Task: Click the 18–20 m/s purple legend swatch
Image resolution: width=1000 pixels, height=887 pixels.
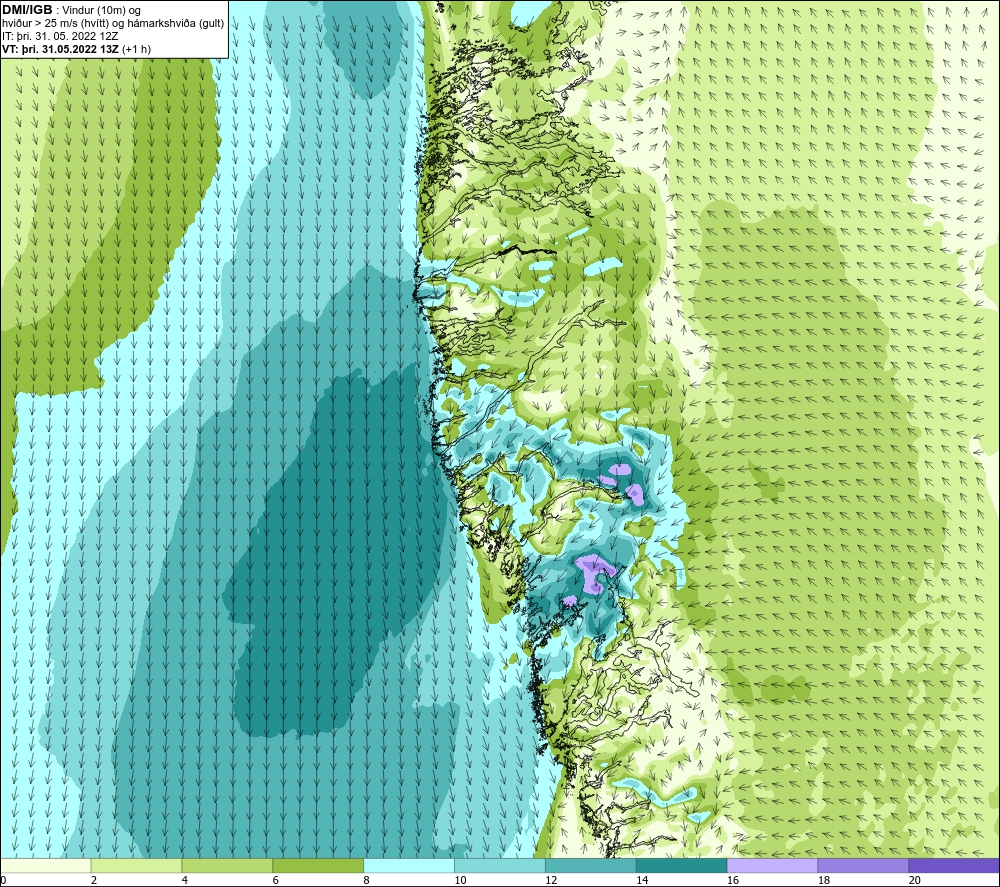Action: pos(863,865)
